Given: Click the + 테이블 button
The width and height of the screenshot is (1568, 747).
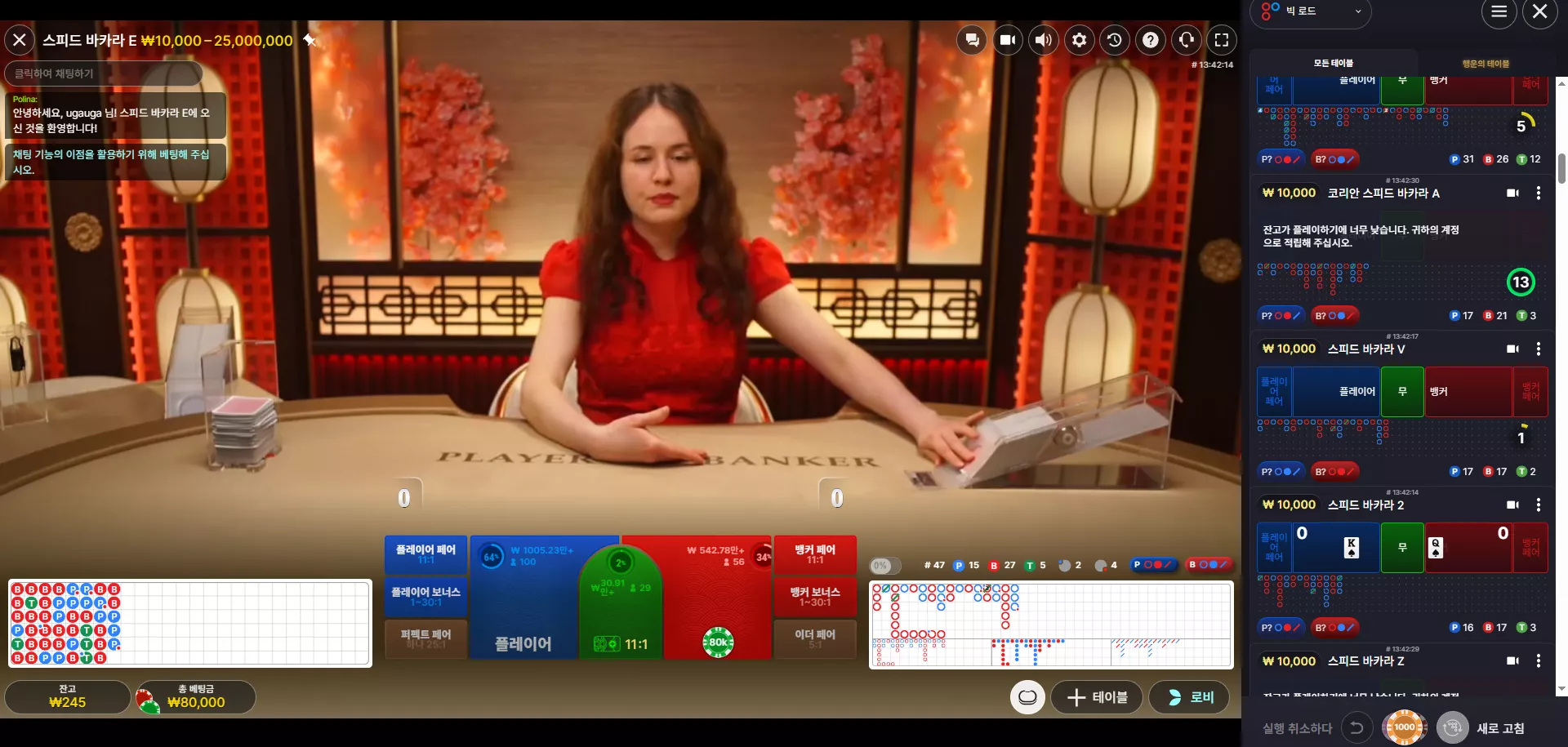Looking at the screenshot, I should point(1098,697).
